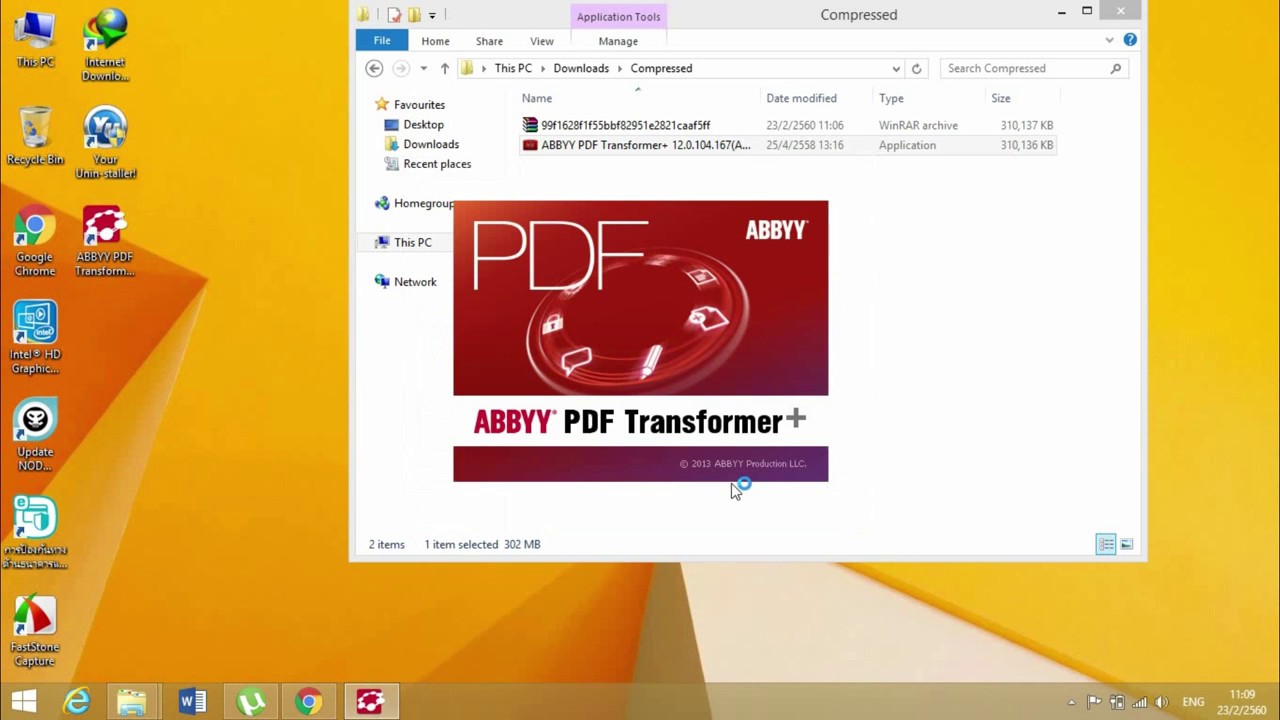
Task: Open the View ribbon tab
Action: [x=542, y=41]
